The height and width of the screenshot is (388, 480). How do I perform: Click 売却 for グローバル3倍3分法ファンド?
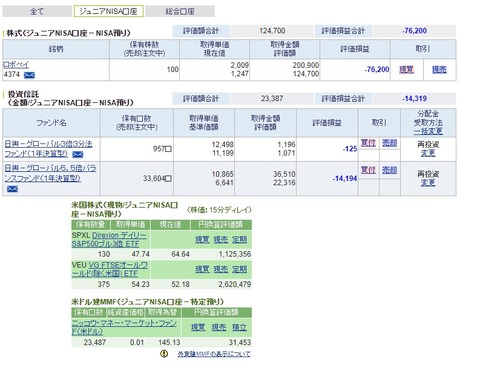click(x=389, y=143)
